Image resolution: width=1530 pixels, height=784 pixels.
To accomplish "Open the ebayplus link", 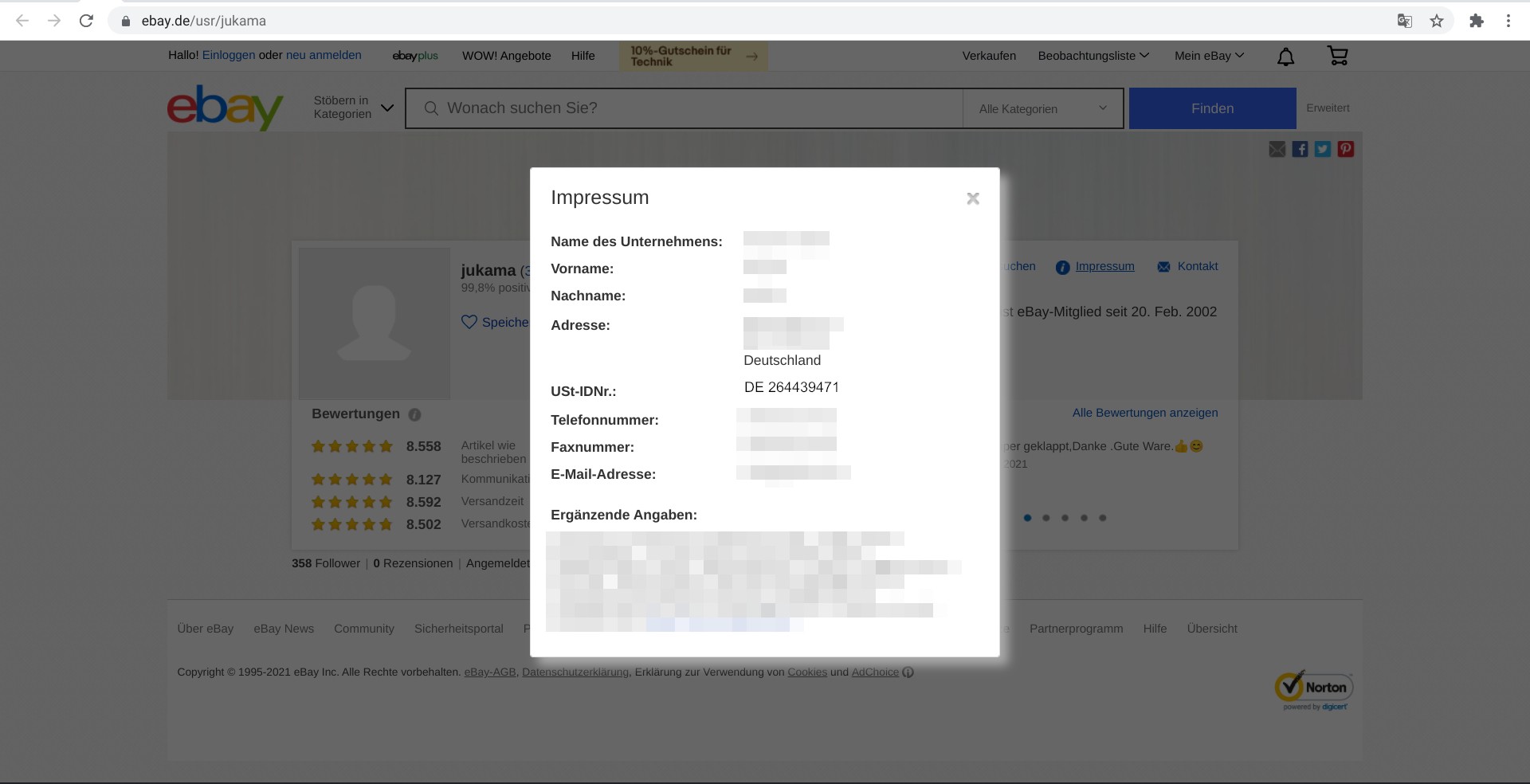I will (415, 56).
